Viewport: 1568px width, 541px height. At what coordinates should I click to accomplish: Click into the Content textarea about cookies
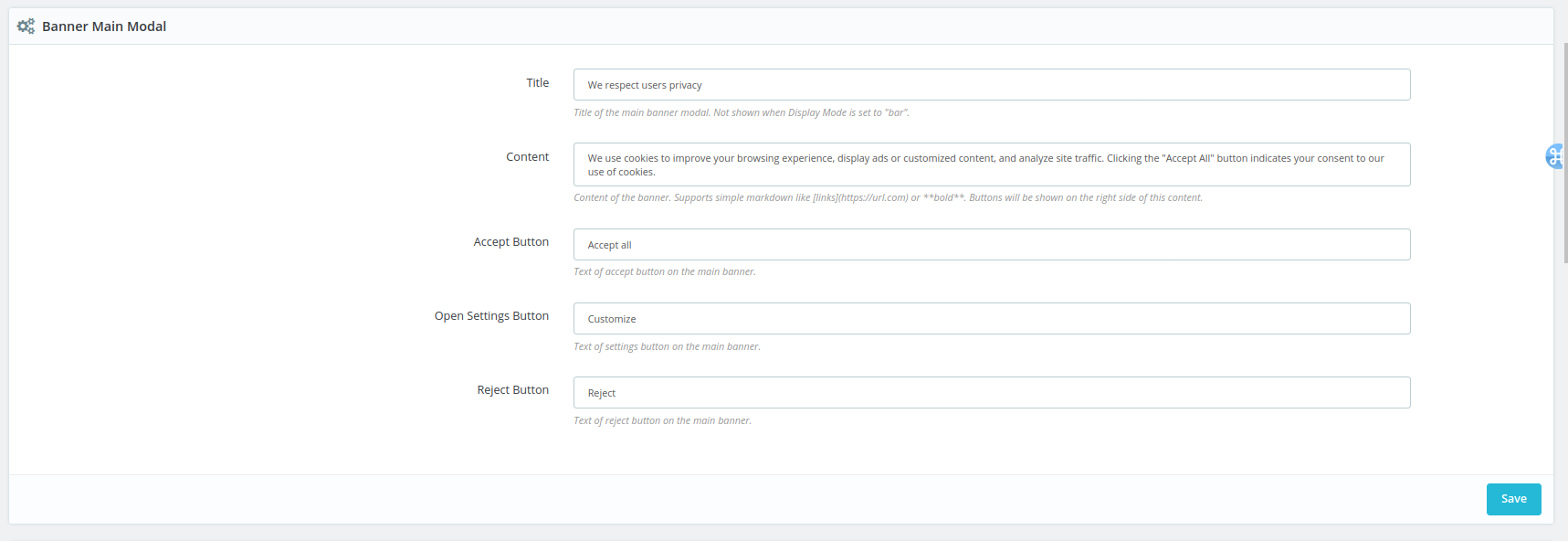tap(991, 164)
